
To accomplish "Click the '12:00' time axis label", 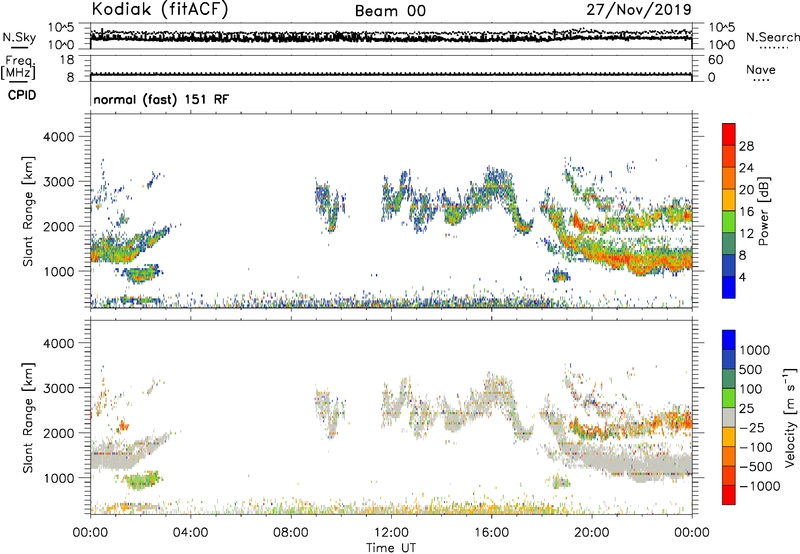I will (x=391, y=533).
